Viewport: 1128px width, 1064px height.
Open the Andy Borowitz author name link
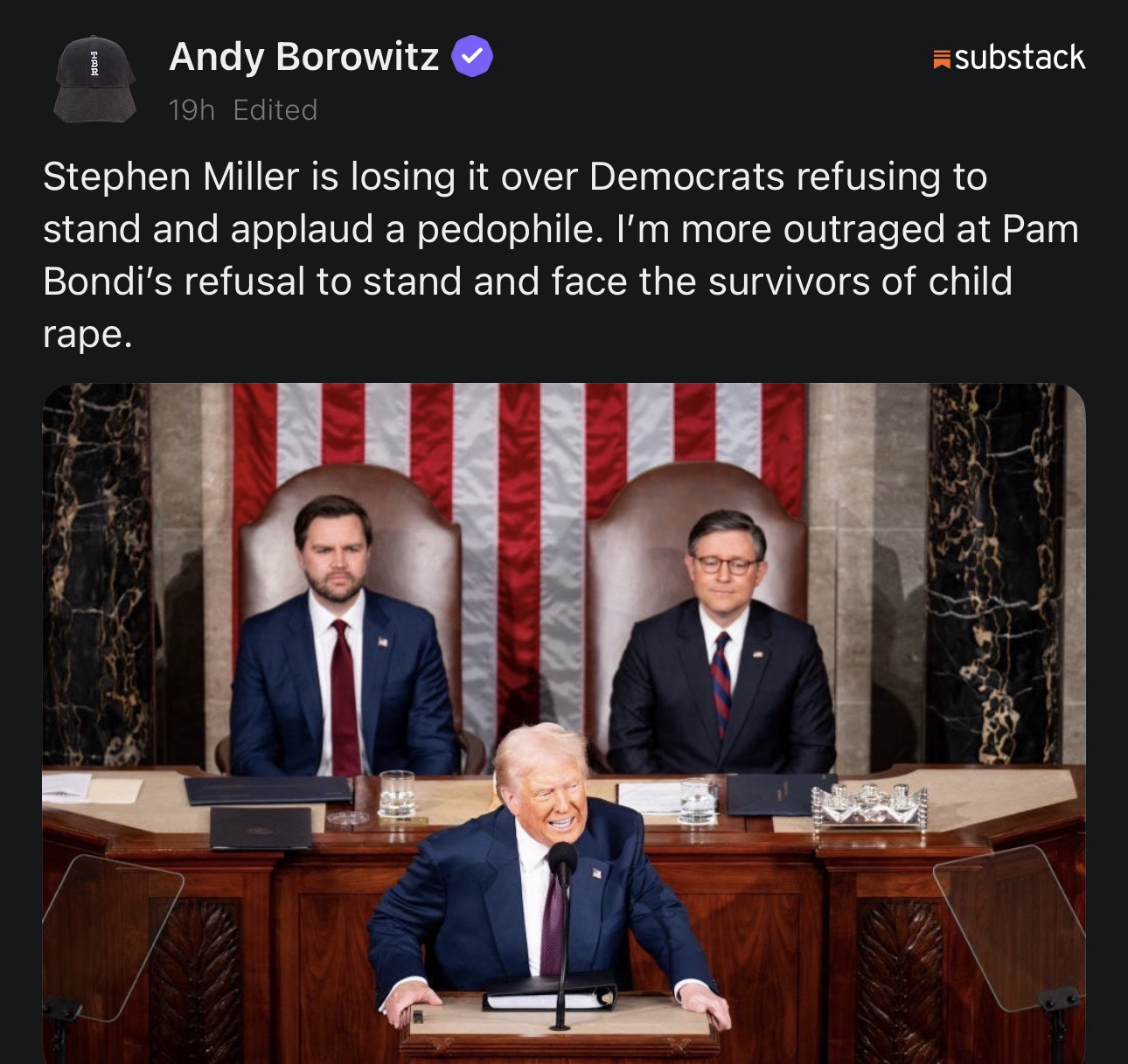[303, 57]
